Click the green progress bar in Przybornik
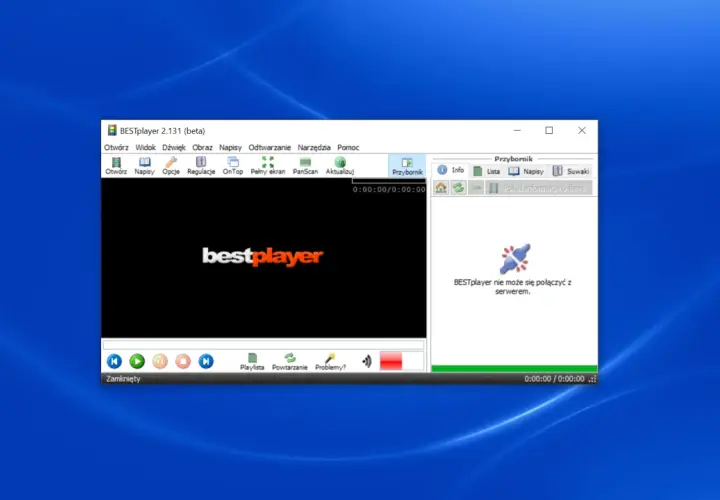This screenshot has width=720, height=500. (514, 369)
